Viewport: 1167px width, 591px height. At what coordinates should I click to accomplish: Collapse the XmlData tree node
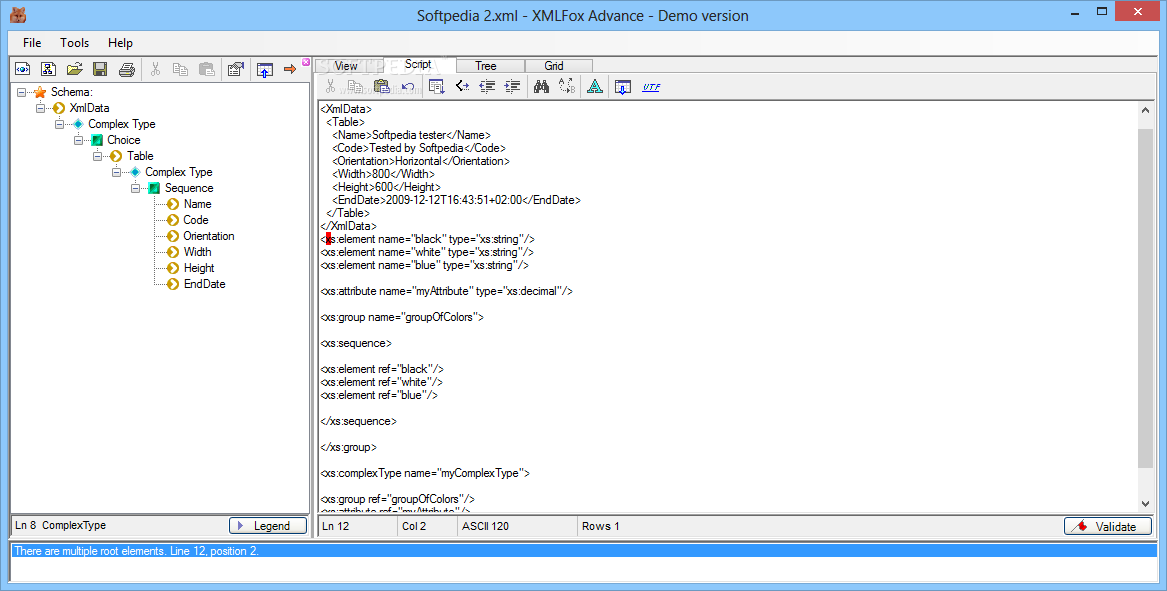point(40,108)
